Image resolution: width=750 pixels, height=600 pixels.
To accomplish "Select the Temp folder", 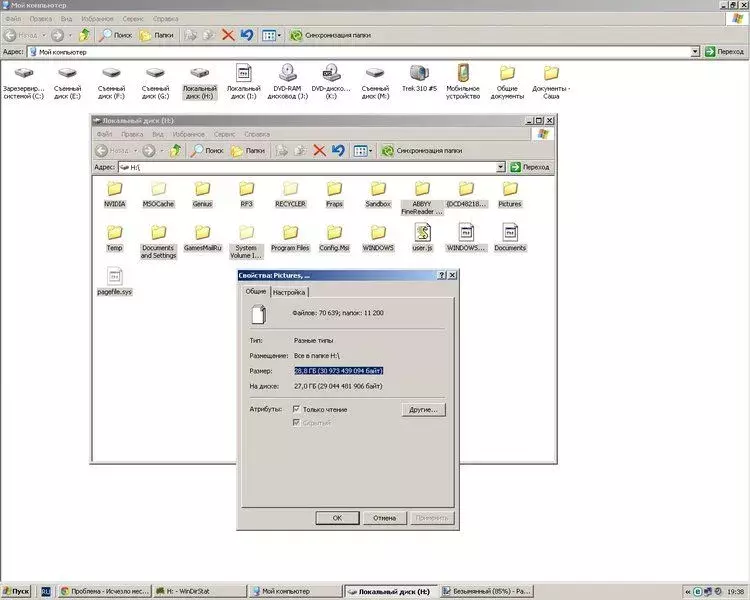I will (114, 239).
